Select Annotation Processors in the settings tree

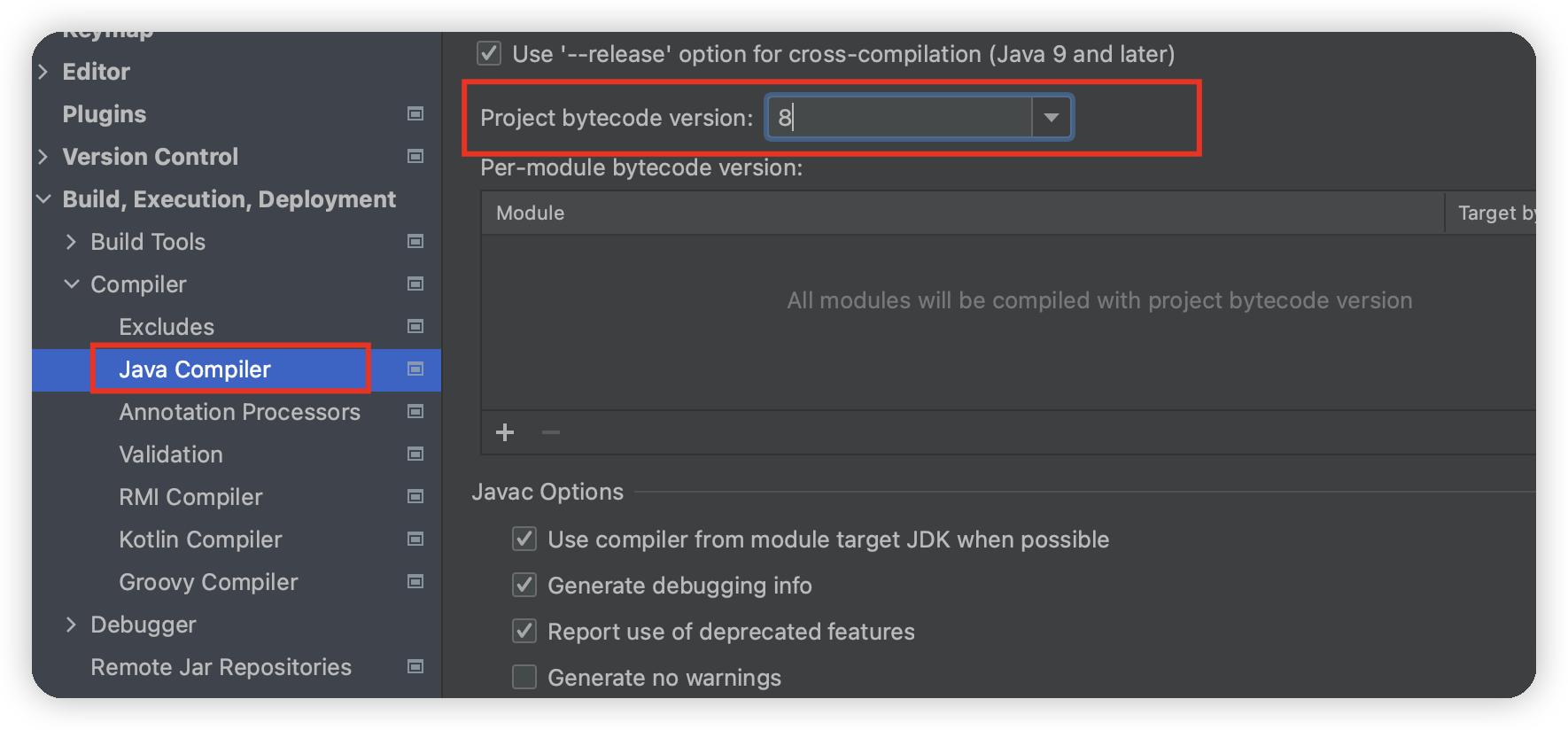coord(239,412)
